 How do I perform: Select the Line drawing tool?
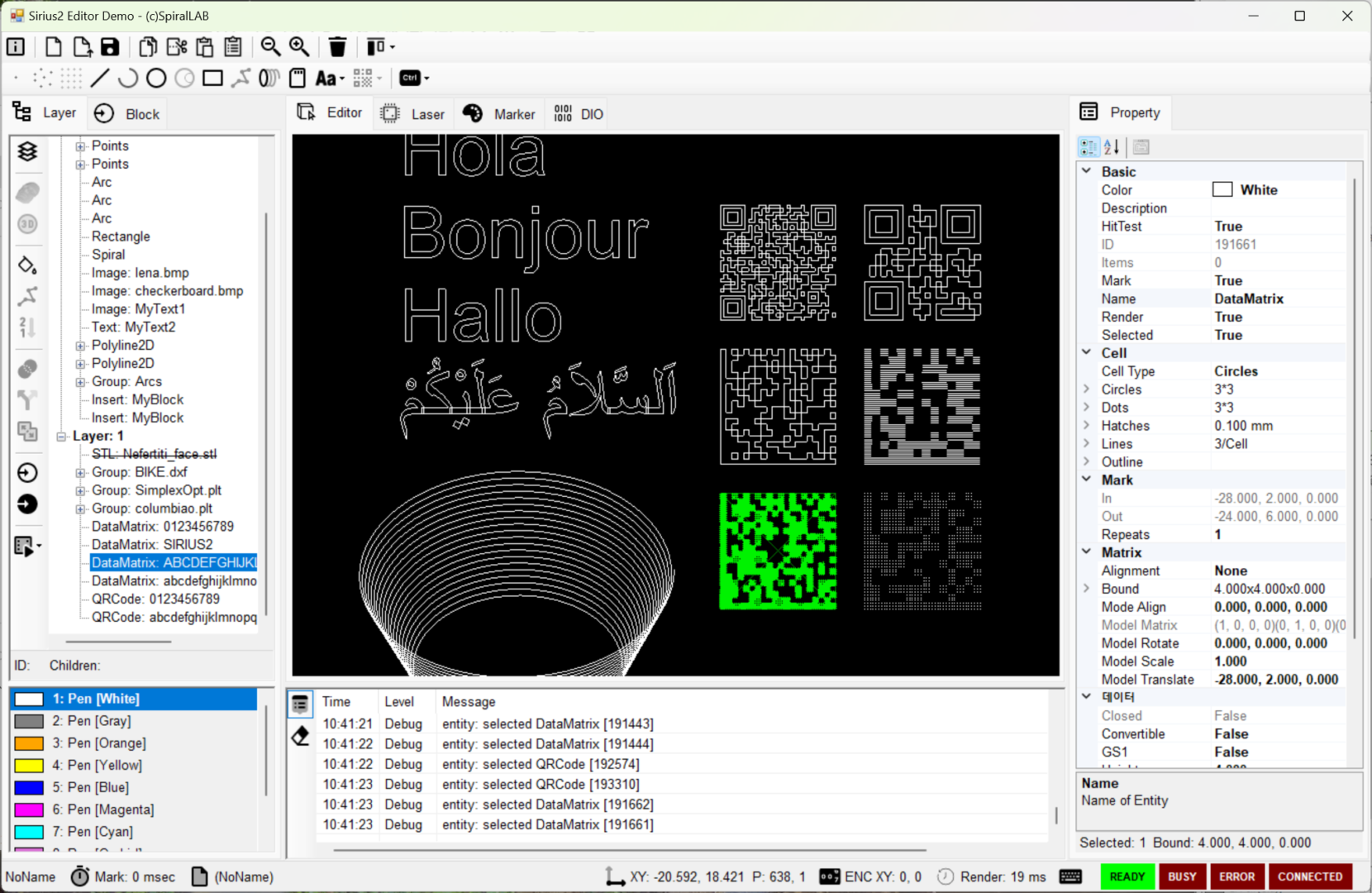100,79
